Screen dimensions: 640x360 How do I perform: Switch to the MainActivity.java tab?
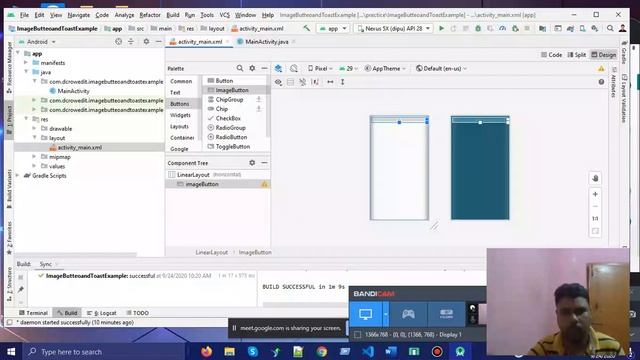[x=266, y=42]
